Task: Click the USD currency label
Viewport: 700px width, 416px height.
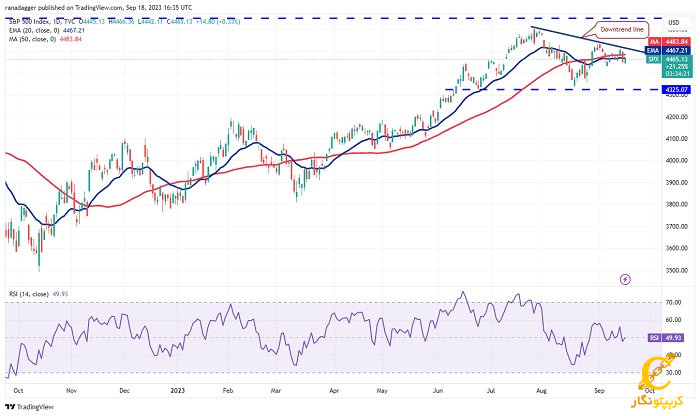Action: pos(674,22)
